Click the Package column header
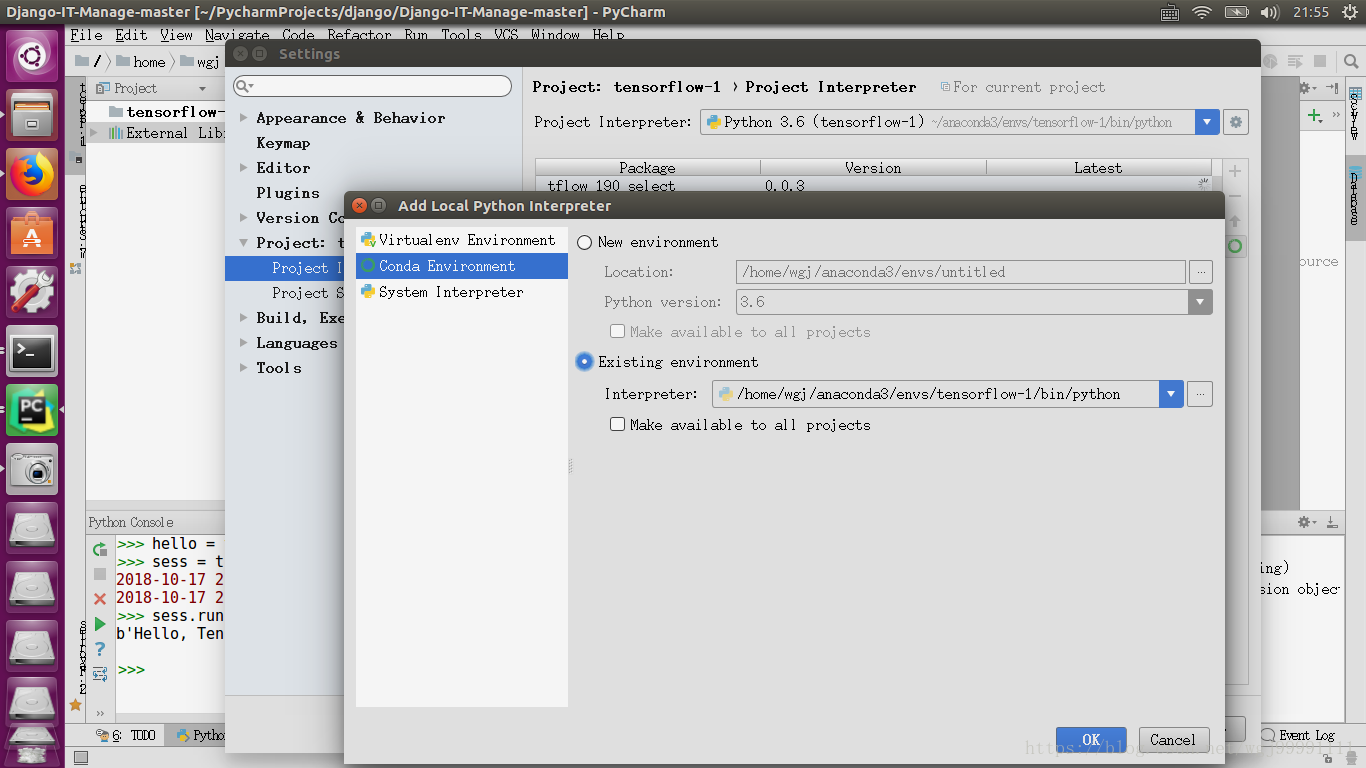The height and width of the screenshot is (768, 1366). coord(647,168)
